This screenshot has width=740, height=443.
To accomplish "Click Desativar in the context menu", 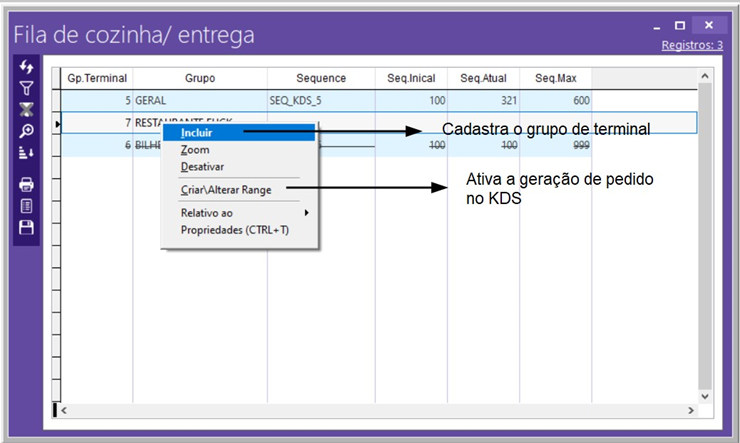I will click(202, 166).
